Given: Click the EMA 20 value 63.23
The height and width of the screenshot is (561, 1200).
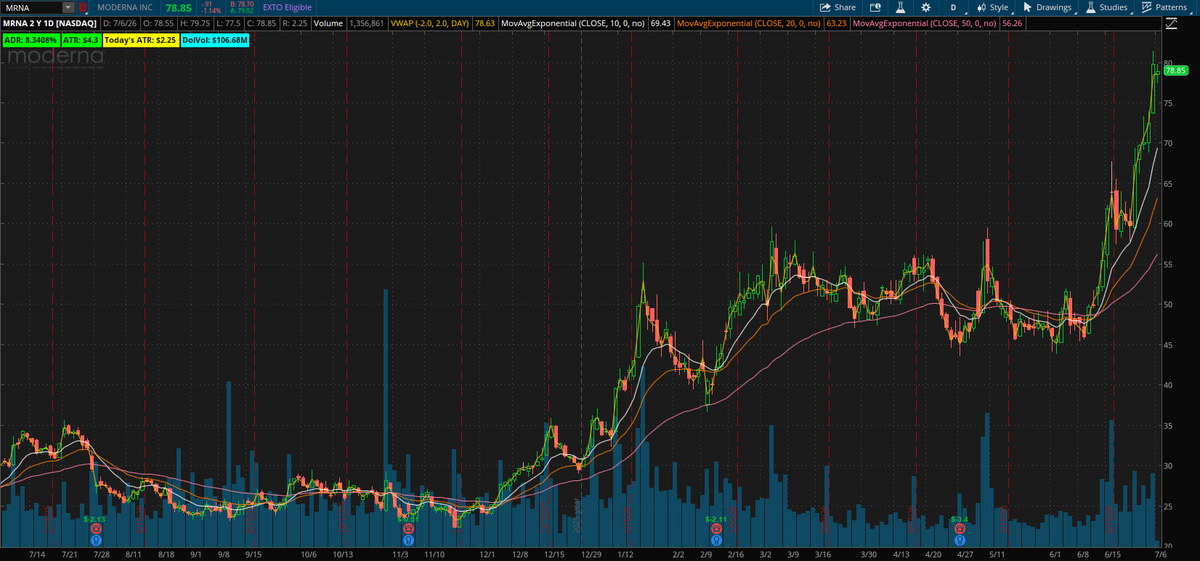Looking at the screenshot, I should pos(837,22).
